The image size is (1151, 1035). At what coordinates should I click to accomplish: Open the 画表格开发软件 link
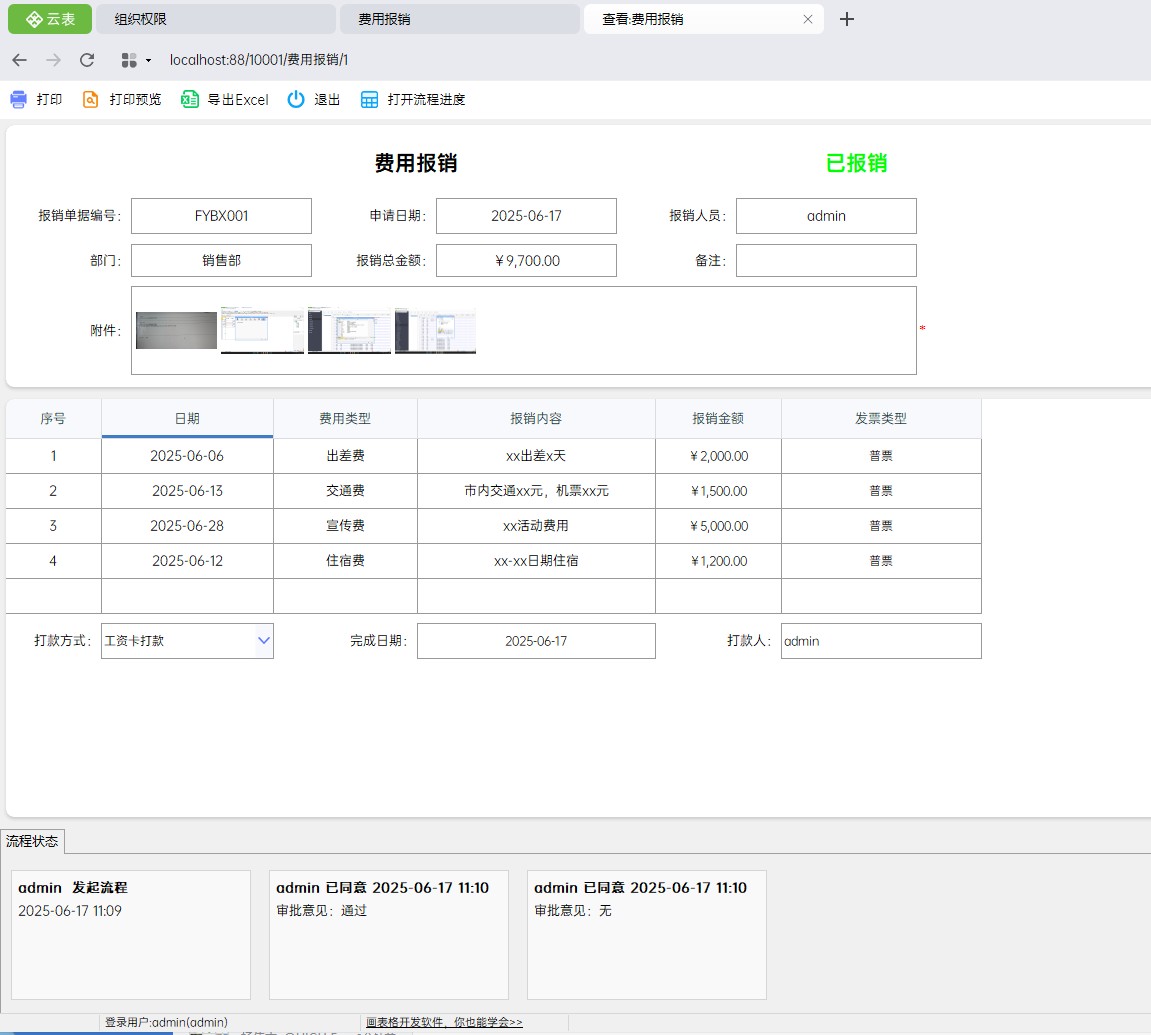click(444, 1022)
